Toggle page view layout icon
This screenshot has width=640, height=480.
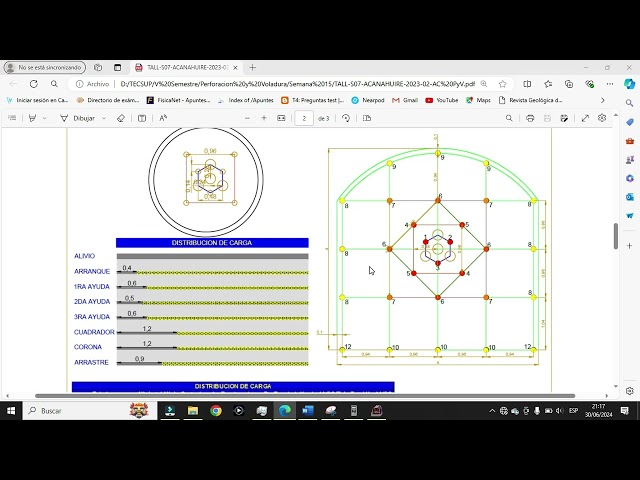[367, 118]
